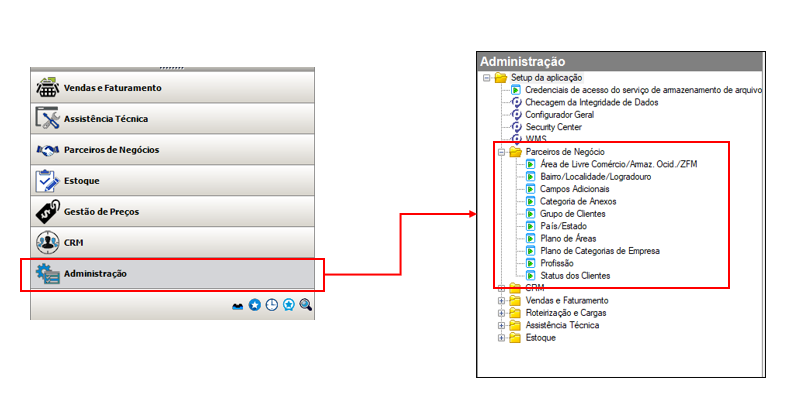Open Grupo de Clientes tree entry
This screenshot has width=805, height=401.
[x=572, y=214]
